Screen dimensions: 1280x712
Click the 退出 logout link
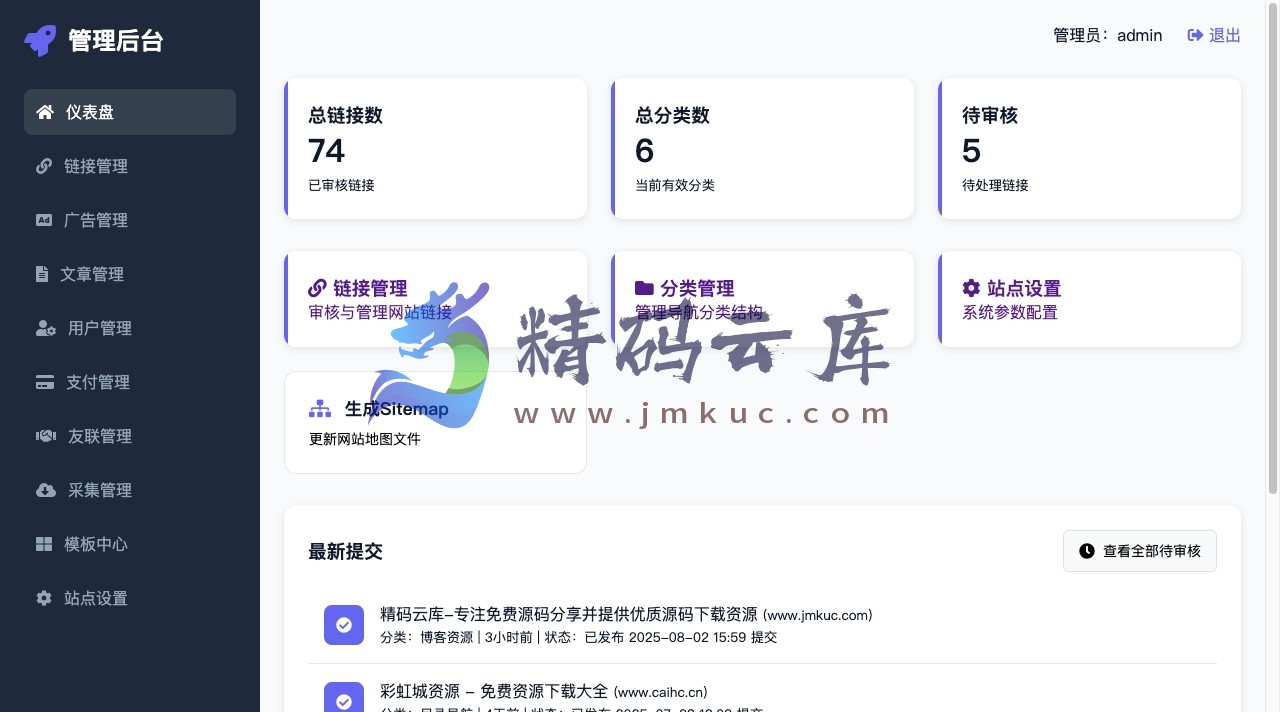pyautogui.click(x=1214, y=35)
